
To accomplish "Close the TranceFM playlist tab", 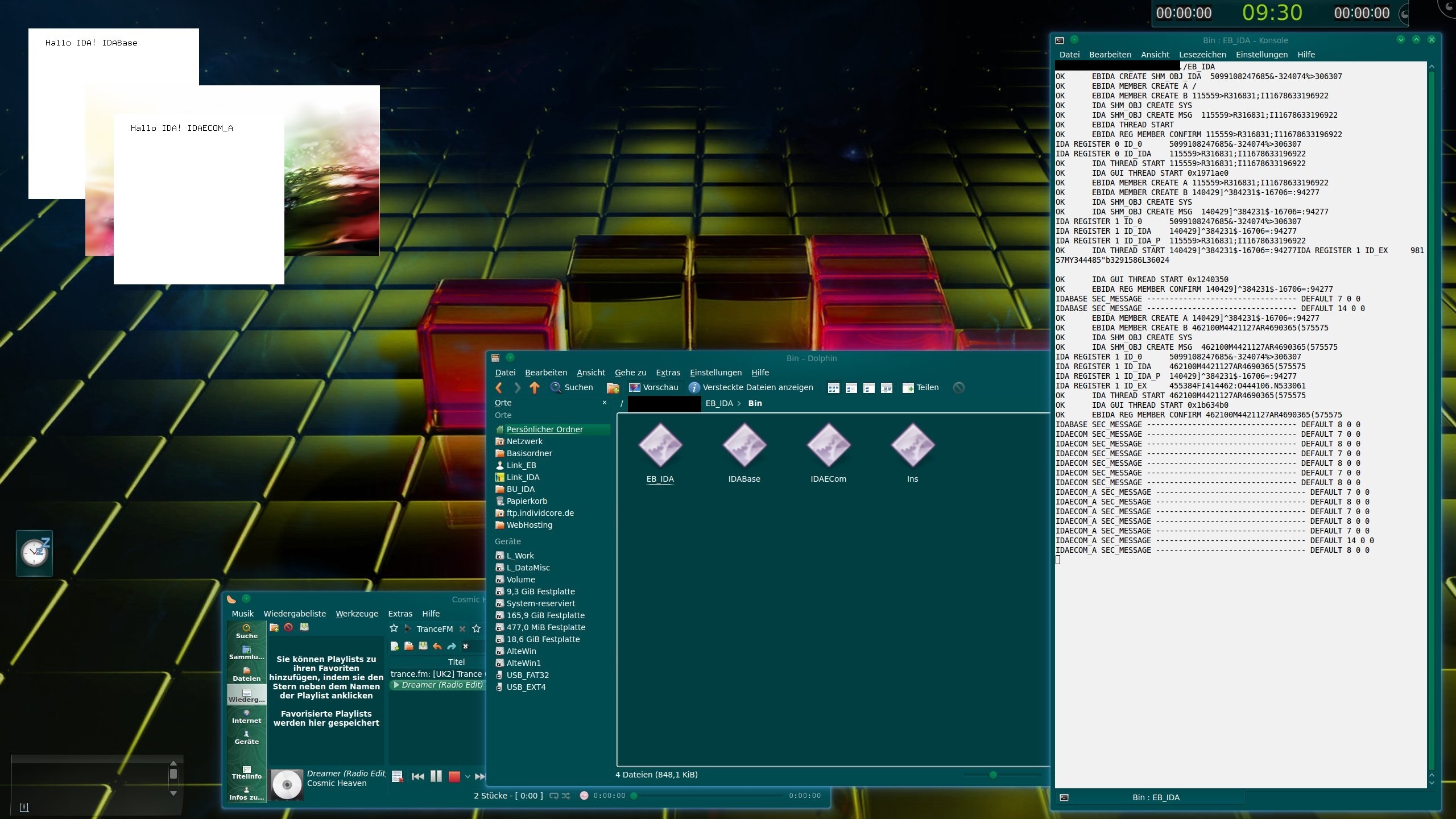I will tap(462, 628).
